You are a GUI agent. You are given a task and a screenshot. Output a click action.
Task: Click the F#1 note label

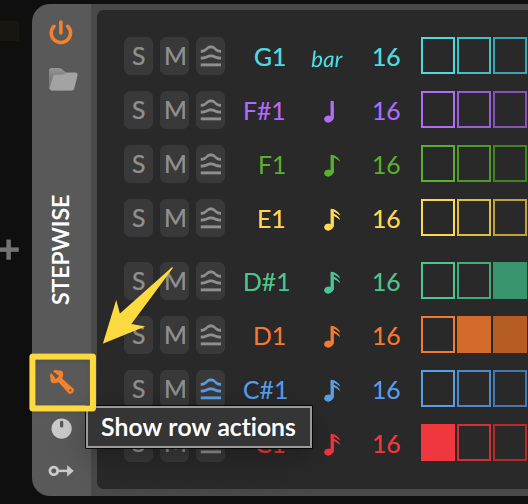click(x=264, y=111)
